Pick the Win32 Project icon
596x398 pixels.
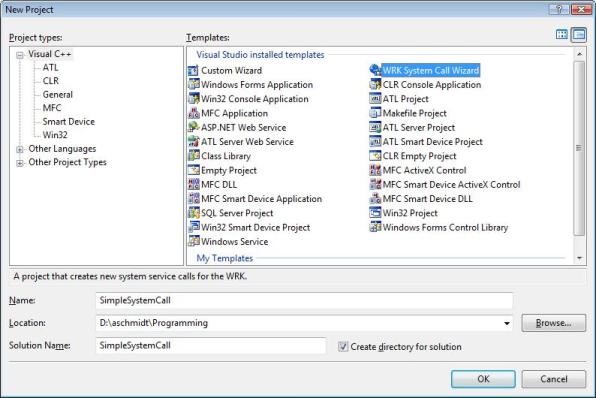(x=375, y=213)
